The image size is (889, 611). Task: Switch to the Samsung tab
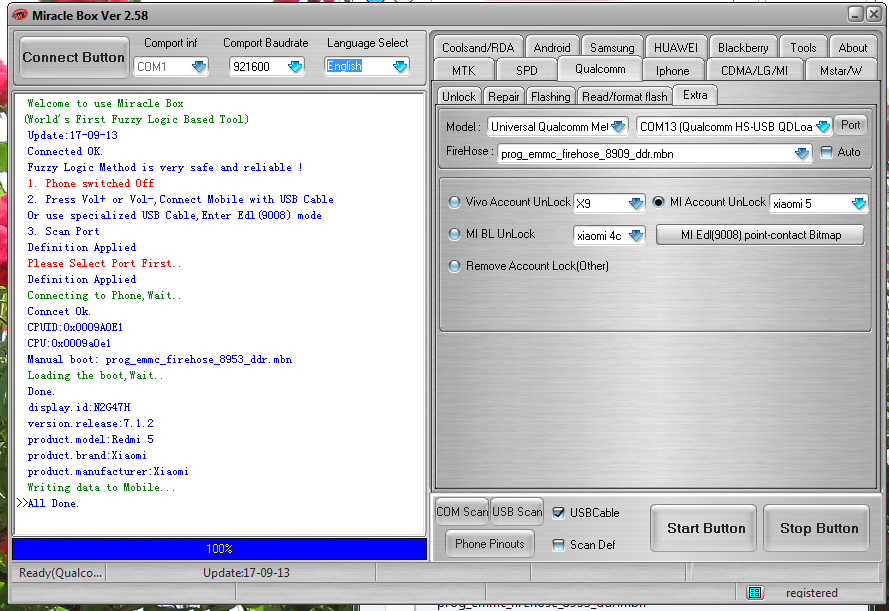coord(612,48)
